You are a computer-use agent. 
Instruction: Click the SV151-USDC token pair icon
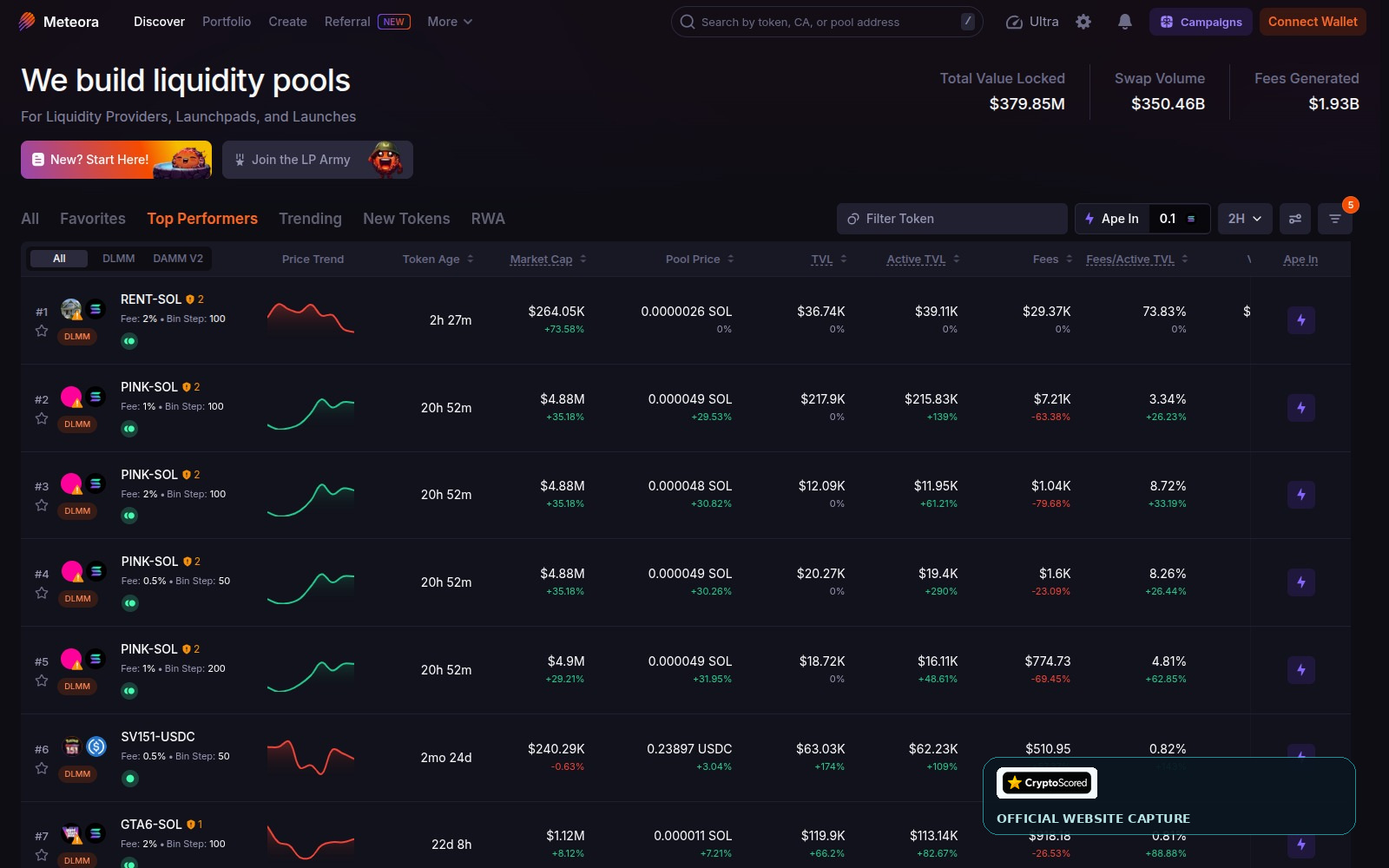point(83,746)
